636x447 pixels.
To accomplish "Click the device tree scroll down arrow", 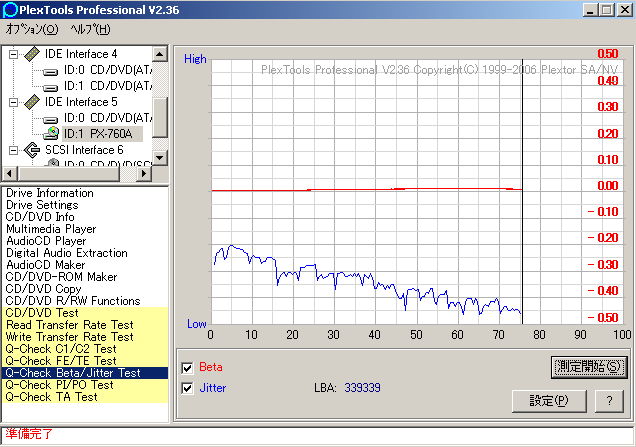I will coord(160,157).
